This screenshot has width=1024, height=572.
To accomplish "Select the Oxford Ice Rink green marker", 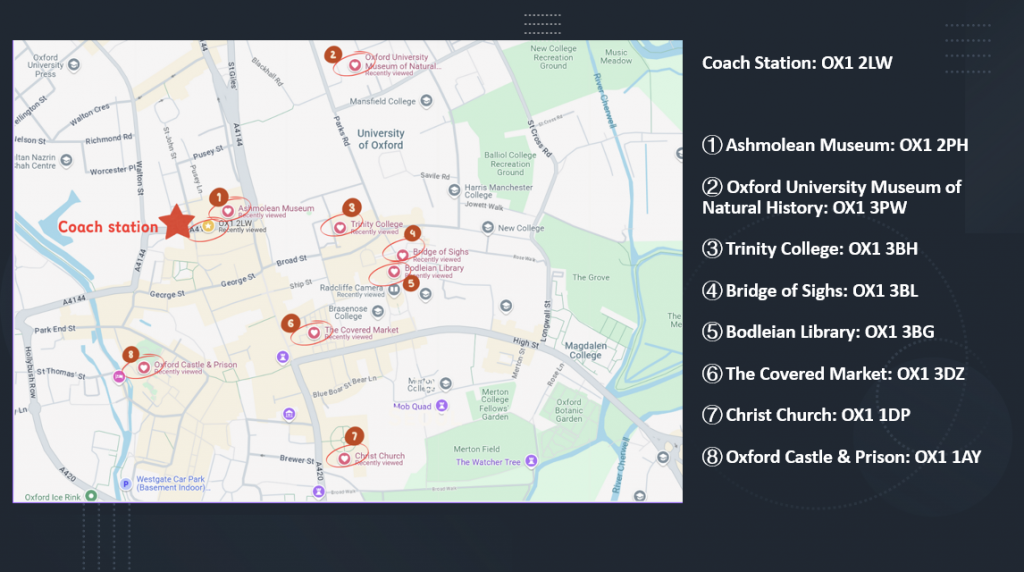I will pyautogui.click(x=90, y=494).
